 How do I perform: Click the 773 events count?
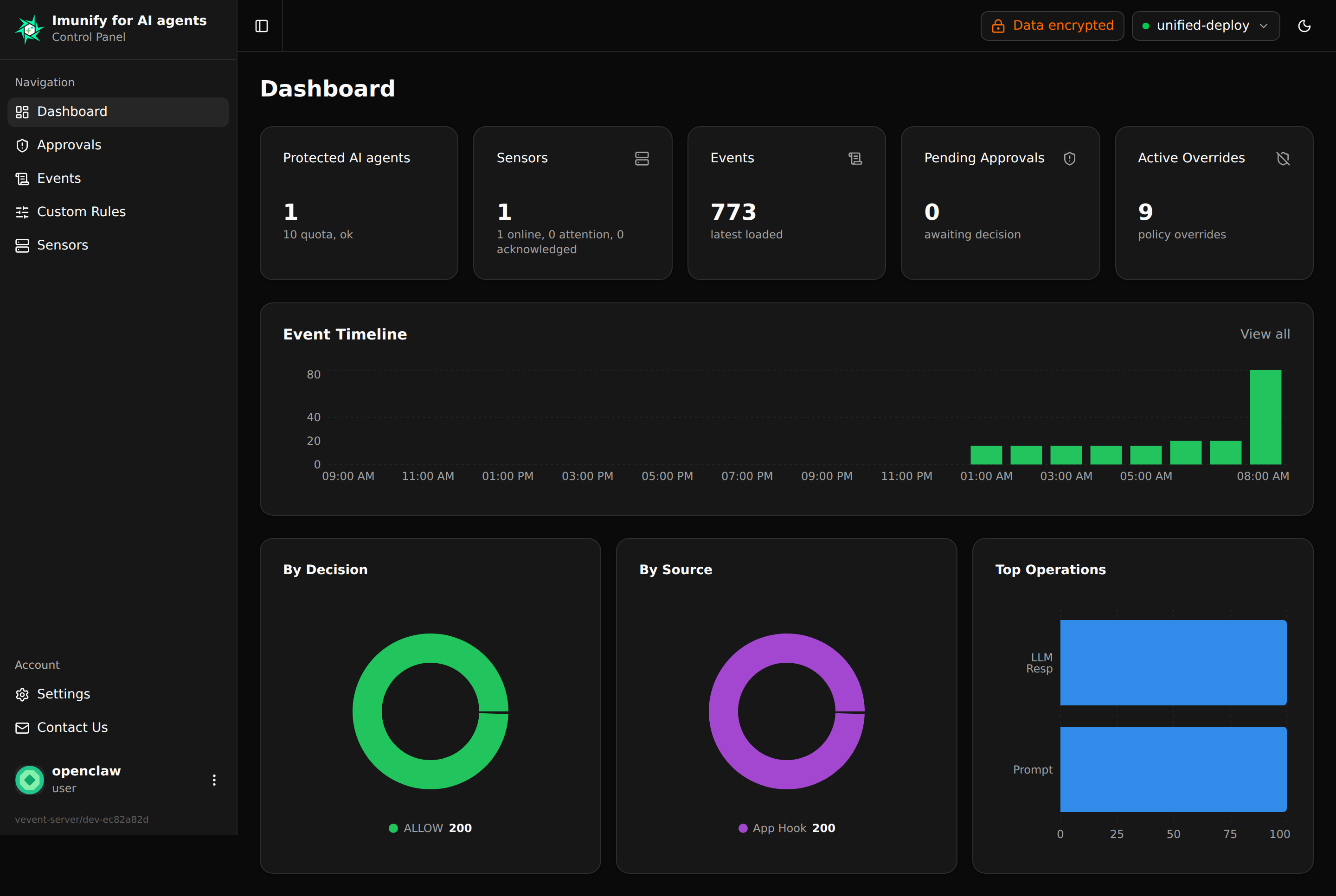pyautogui.click(x=733, y=212)
